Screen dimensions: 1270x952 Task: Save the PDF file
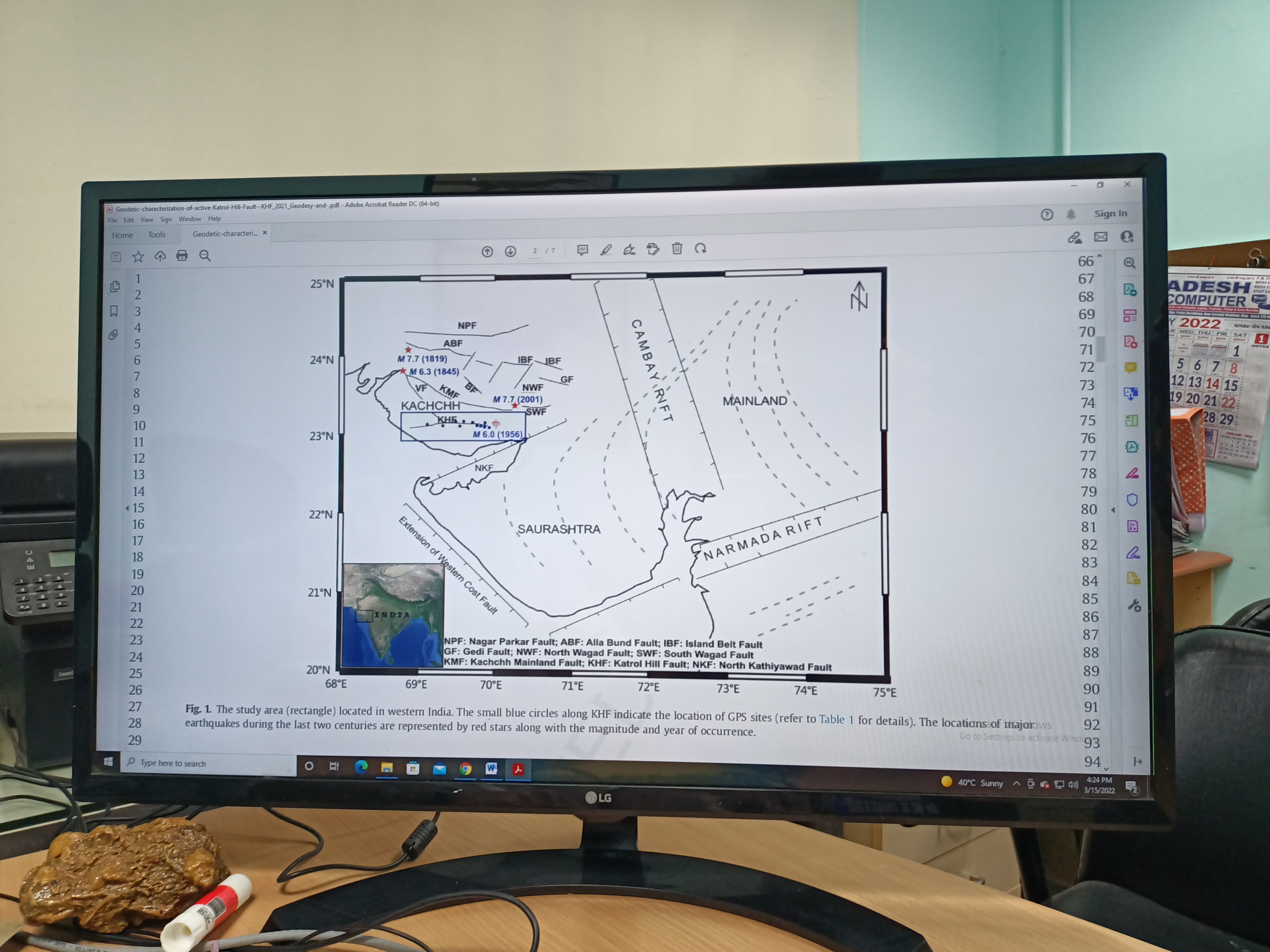point(116,256)
